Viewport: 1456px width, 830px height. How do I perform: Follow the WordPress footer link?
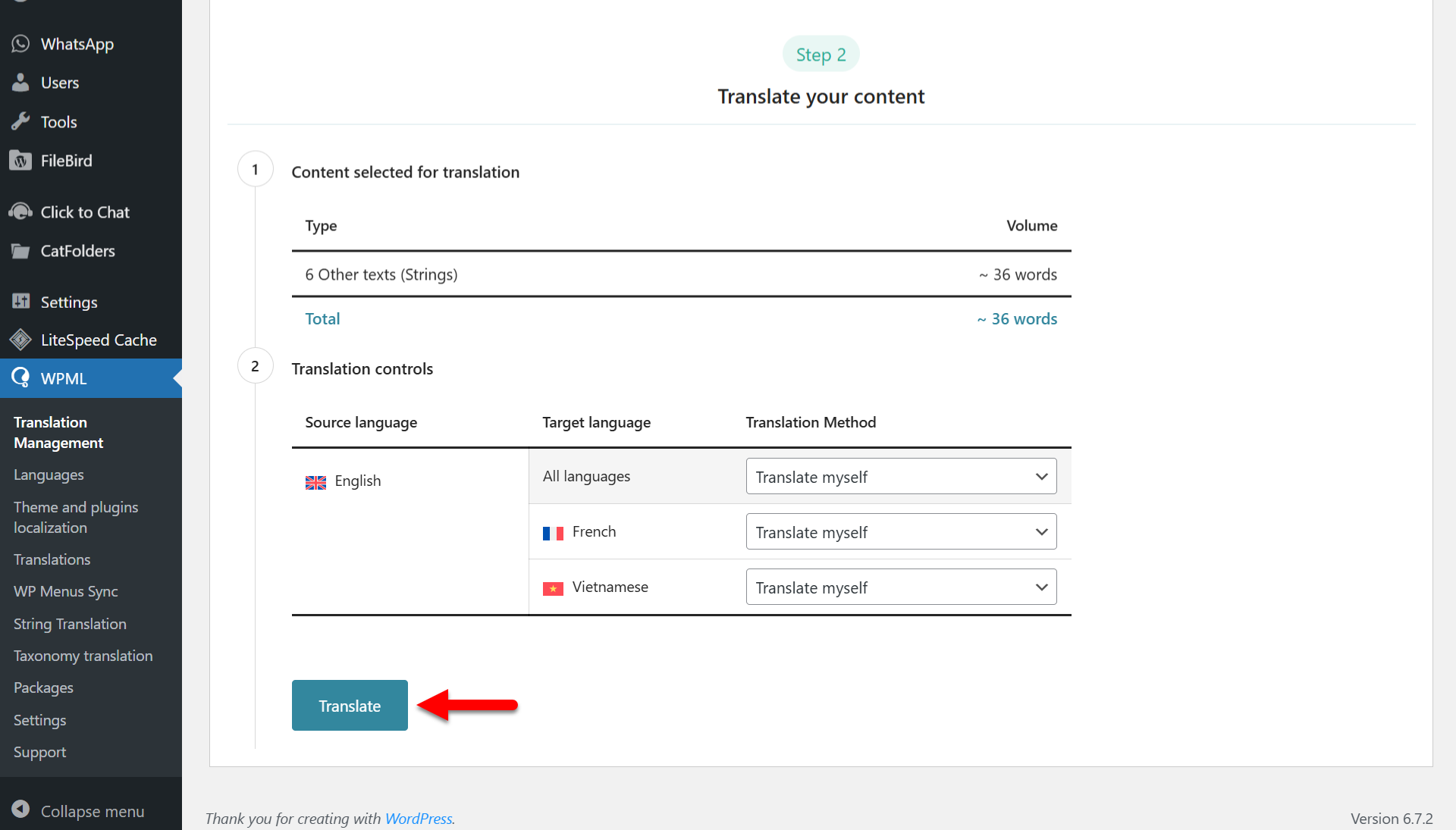pyautogui.click(x=419, y=819)
